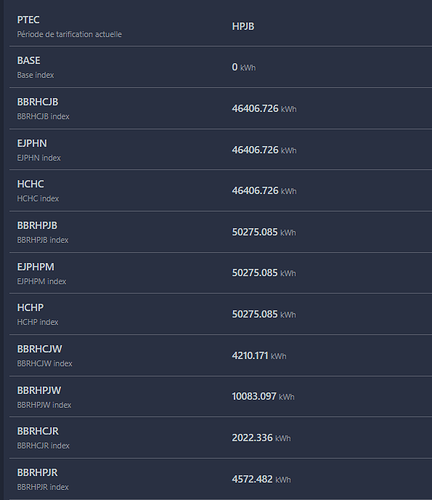
Task: Click the 10083.097 kWh value
Action: pyautogui.click(x=263, y=396)
